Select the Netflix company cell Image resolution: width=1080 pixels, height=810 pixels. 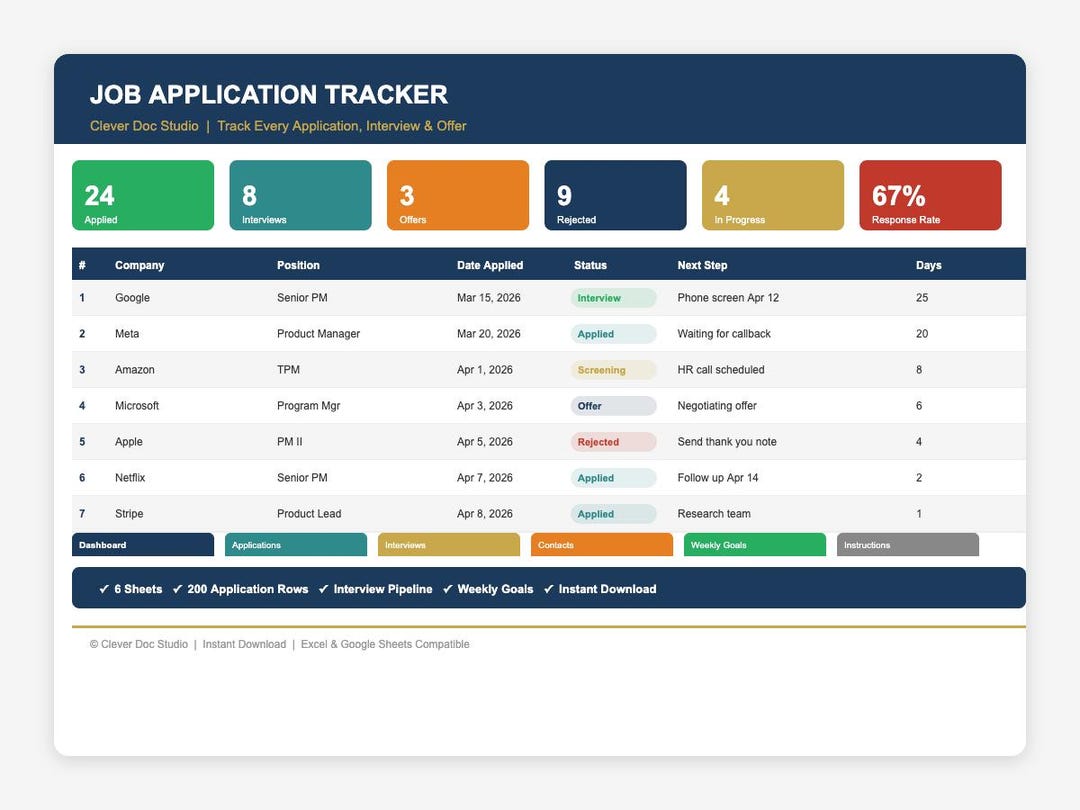129,477
